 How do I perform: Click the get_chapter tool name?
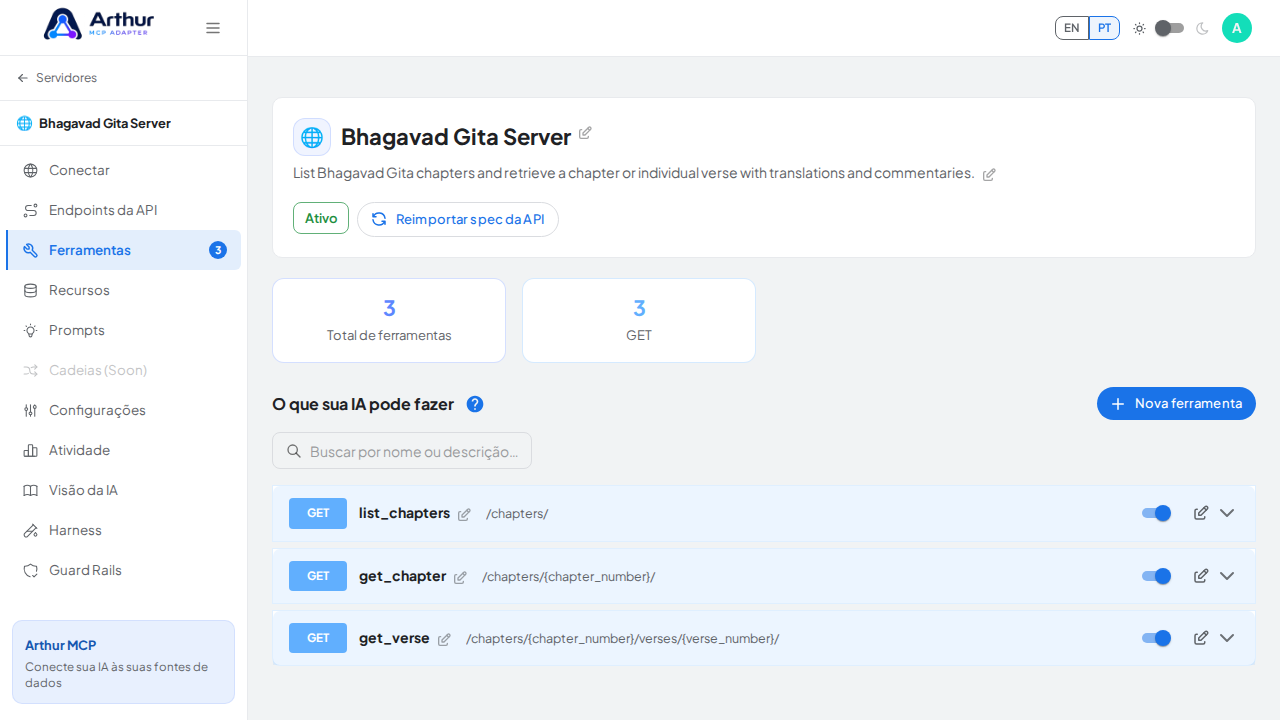point(402,576)
